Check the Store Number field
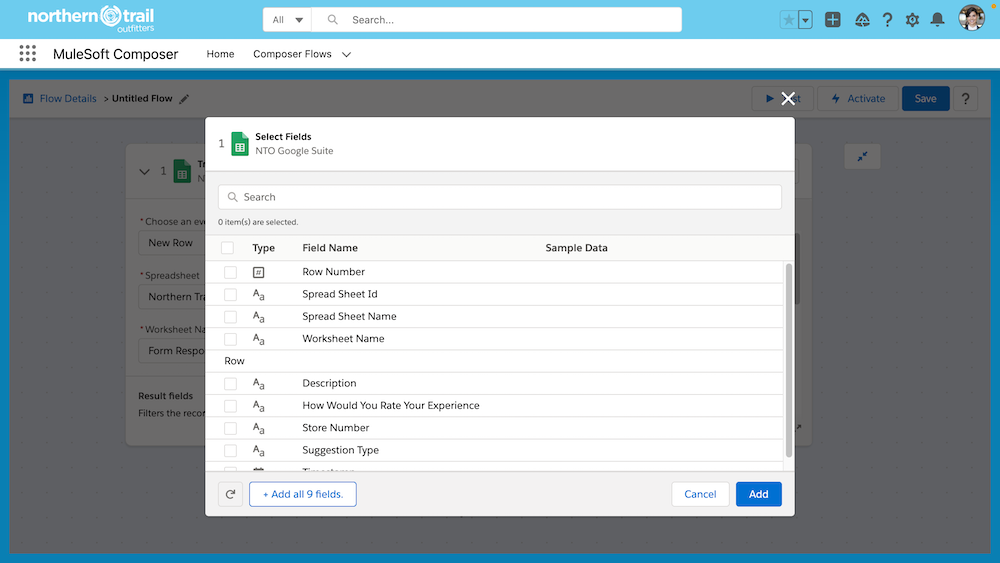This screenshot has width=1000, height=563. (230, 428)
